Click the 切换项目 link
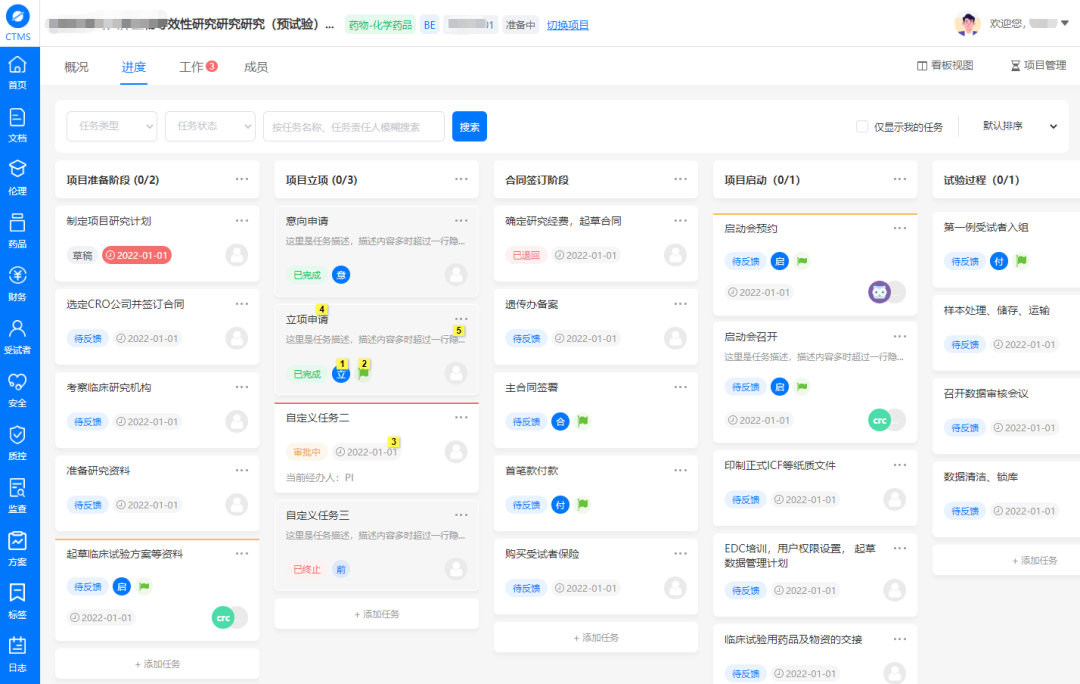1080x684 pixels. (x=568, y=25)
